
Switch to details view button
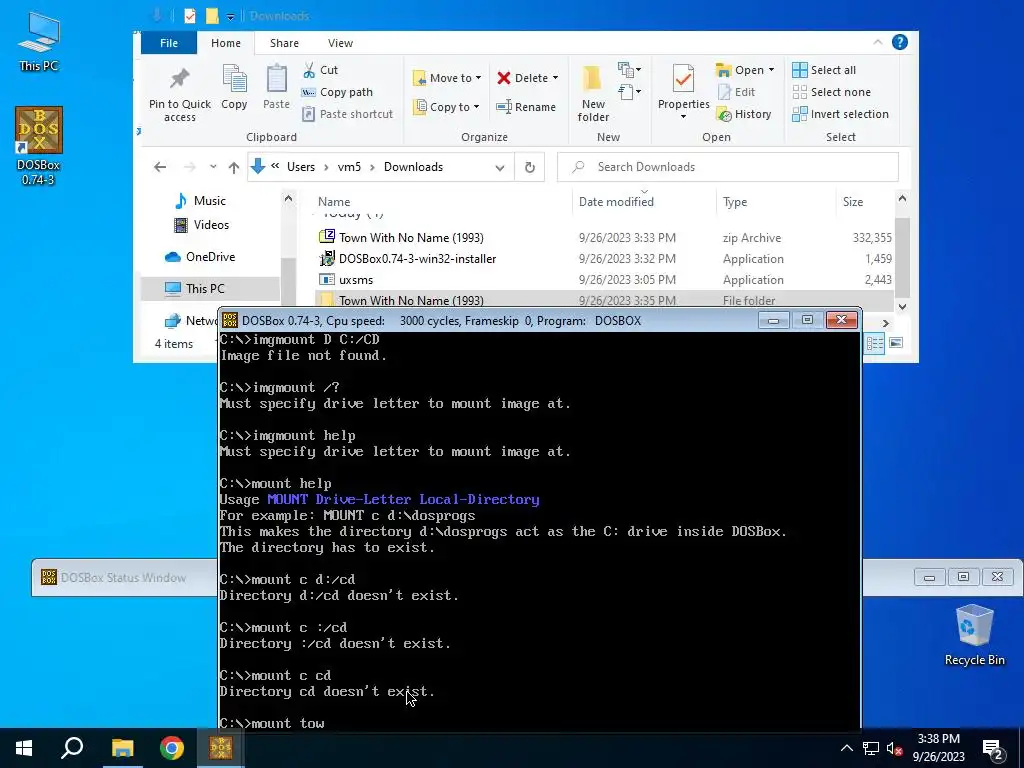(874, 343)
